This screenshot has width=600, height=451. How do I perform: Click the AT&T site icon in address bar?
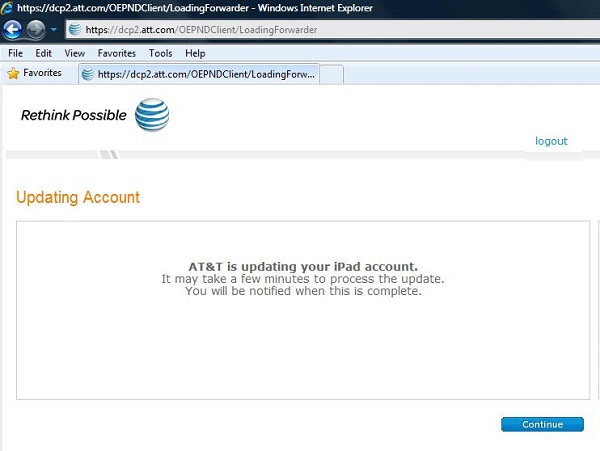75,29
